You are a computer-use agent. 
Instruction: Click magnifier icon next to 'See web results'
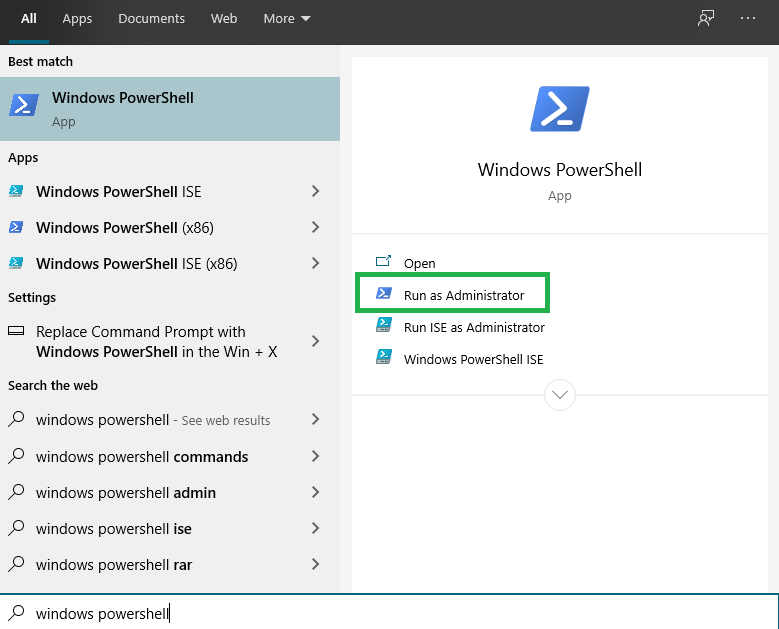[x=16, y=419]
